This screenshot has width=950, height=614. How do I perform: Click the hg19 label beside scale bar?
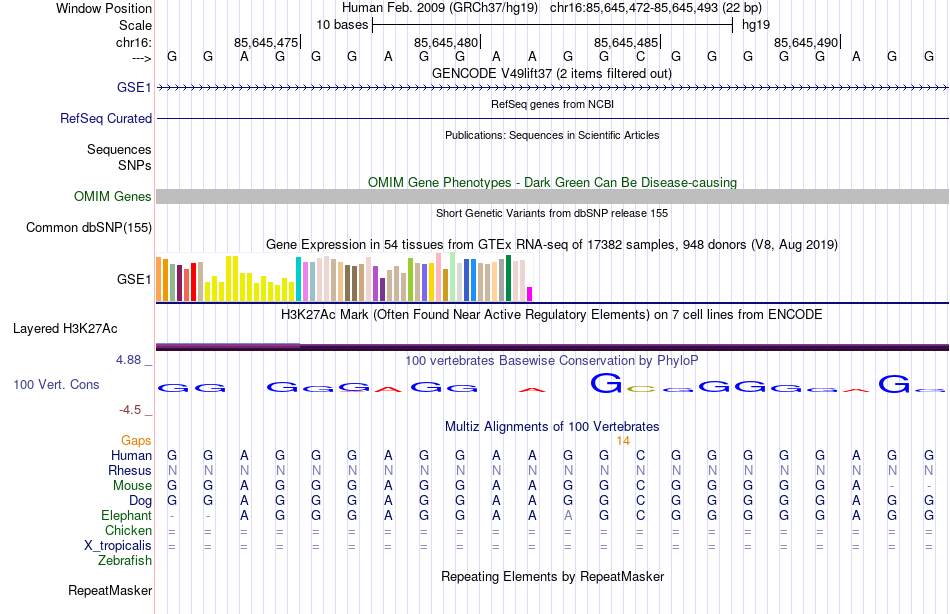click(756, 25)
